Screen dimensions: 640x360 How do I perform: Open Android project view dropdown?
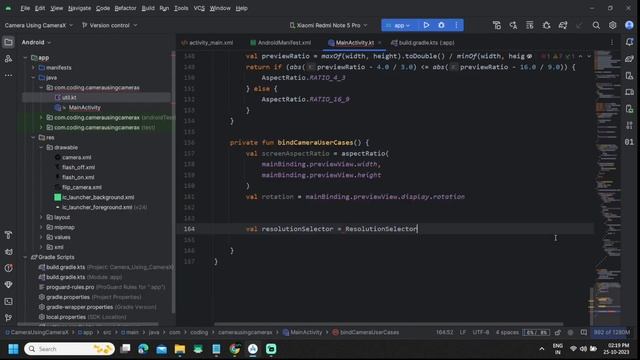point(36,42)
